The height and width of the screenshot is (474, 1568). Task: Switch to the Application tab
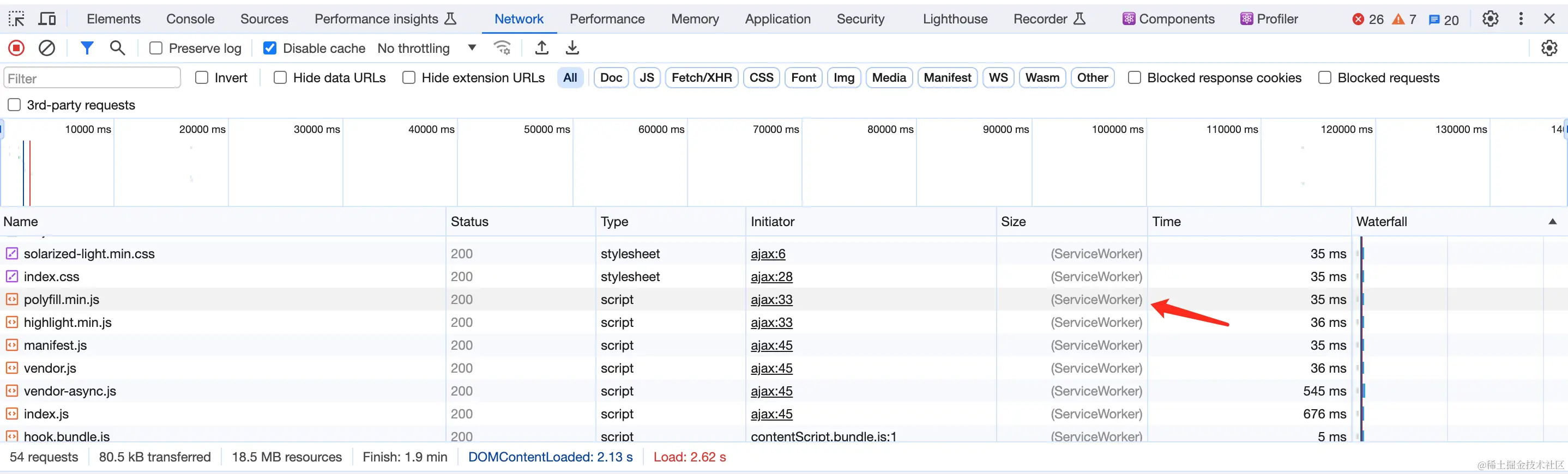(x=777, y=19)
